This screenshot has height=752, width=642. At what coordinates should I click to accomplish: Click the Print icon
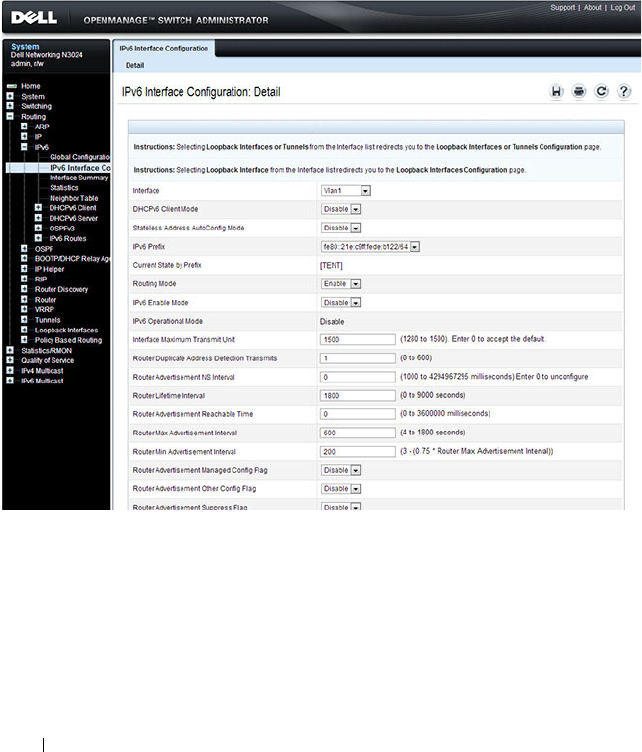pos(579,91)
